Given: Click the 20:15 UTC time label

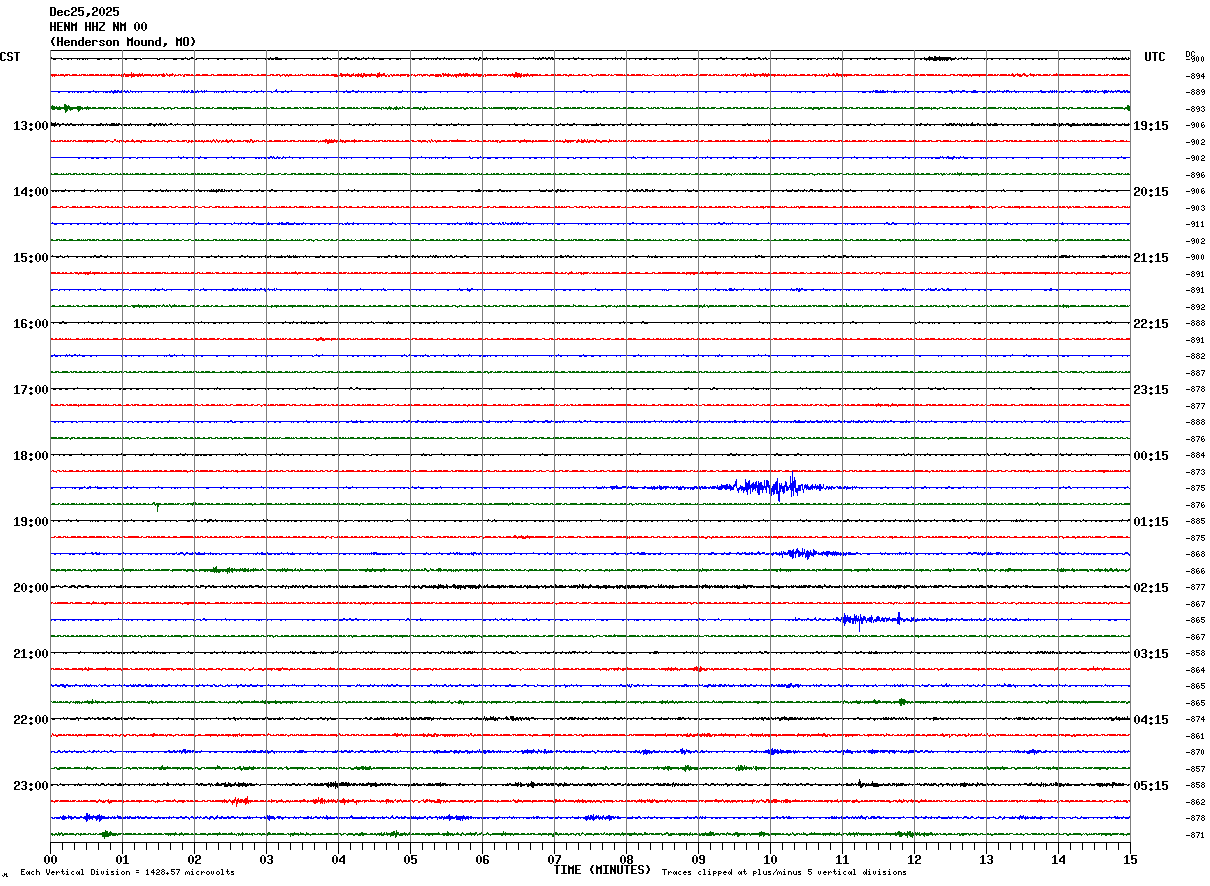Looking at the screenshot, I should pos(1150,191).
